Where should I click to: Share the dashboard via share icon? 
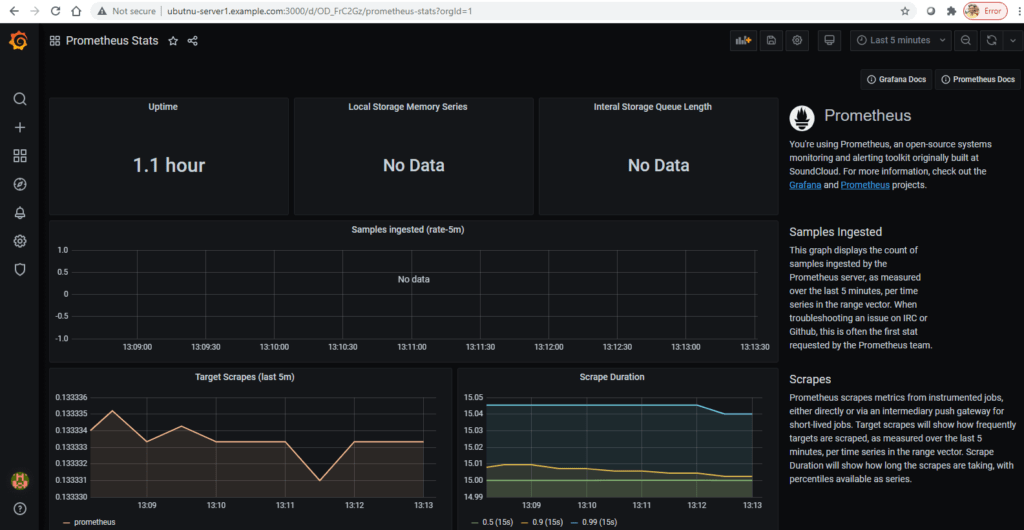point(193,41)
